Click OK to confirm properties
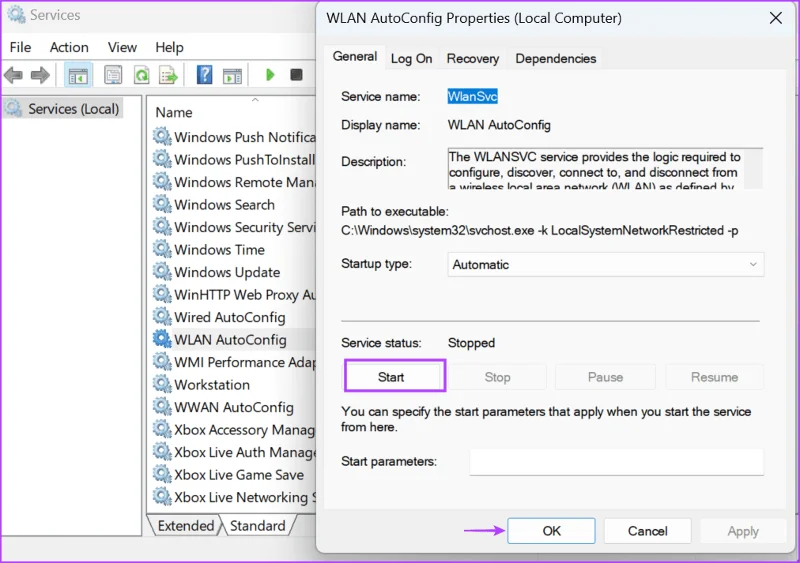The width and height of the screenshot is (800, 563). (552, 531)
